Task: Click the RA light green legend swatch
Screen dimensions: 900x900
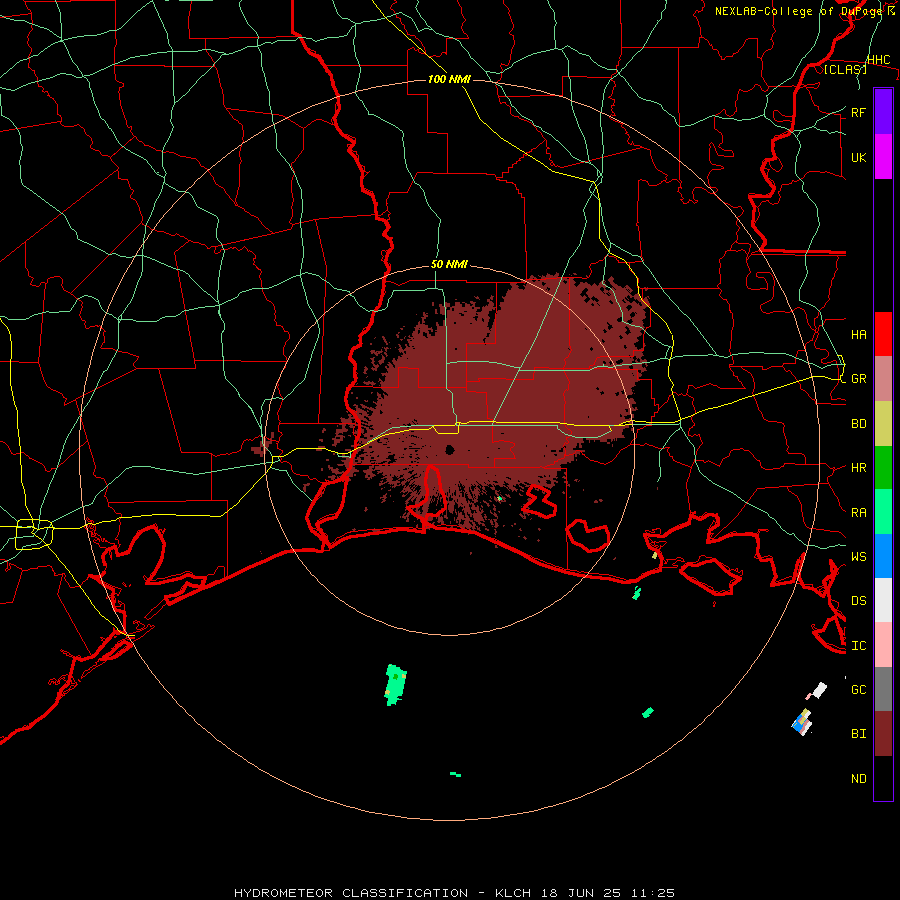Action: pos(883,512)
